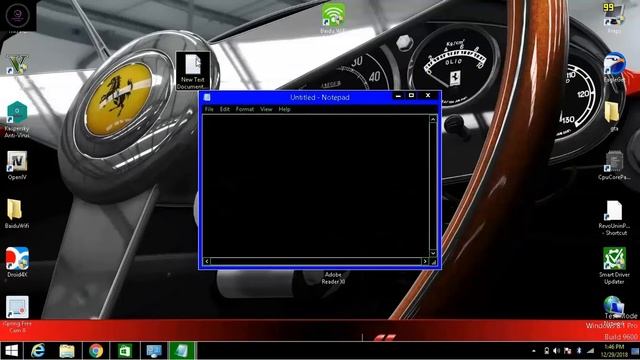This screenshot has height=360, width=640.
Task: Open the Help menu in Notepad
Action: click(284, 109)
